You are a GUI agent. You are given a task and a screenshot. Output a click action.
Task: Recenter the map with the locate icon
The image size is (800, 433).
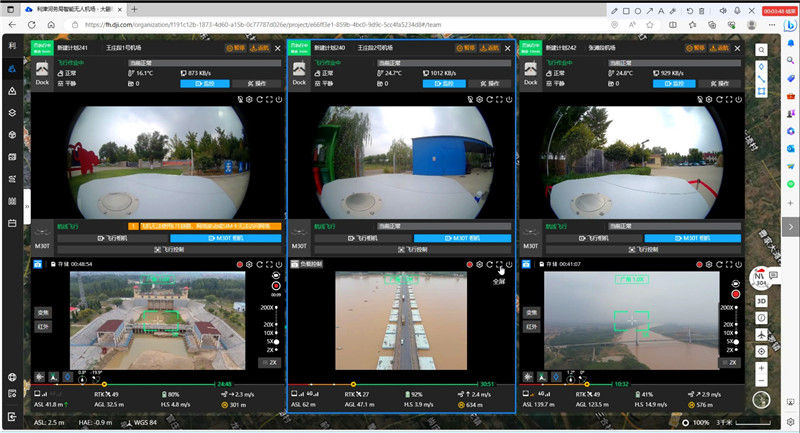click(x=761, y=351)
